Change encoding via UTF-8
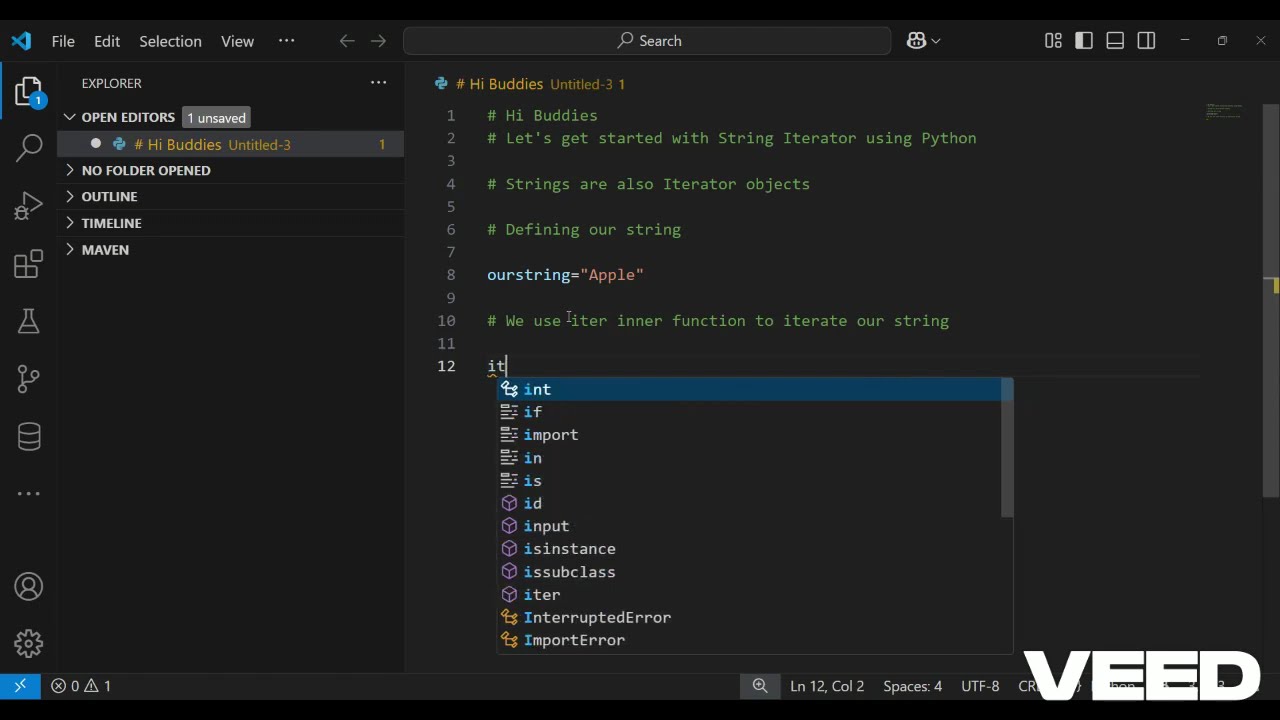 click(x=980, y=686)
